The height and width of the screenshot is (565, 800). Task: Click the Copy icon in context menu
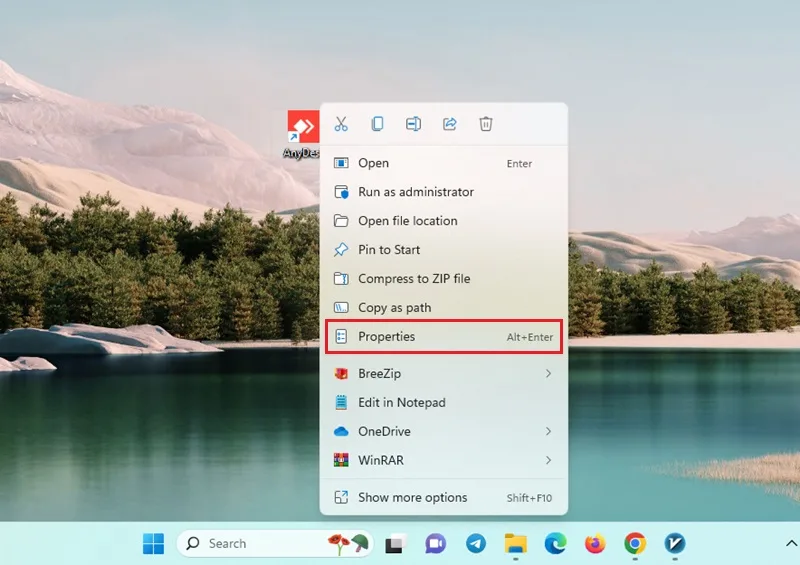tap(377, 124)
